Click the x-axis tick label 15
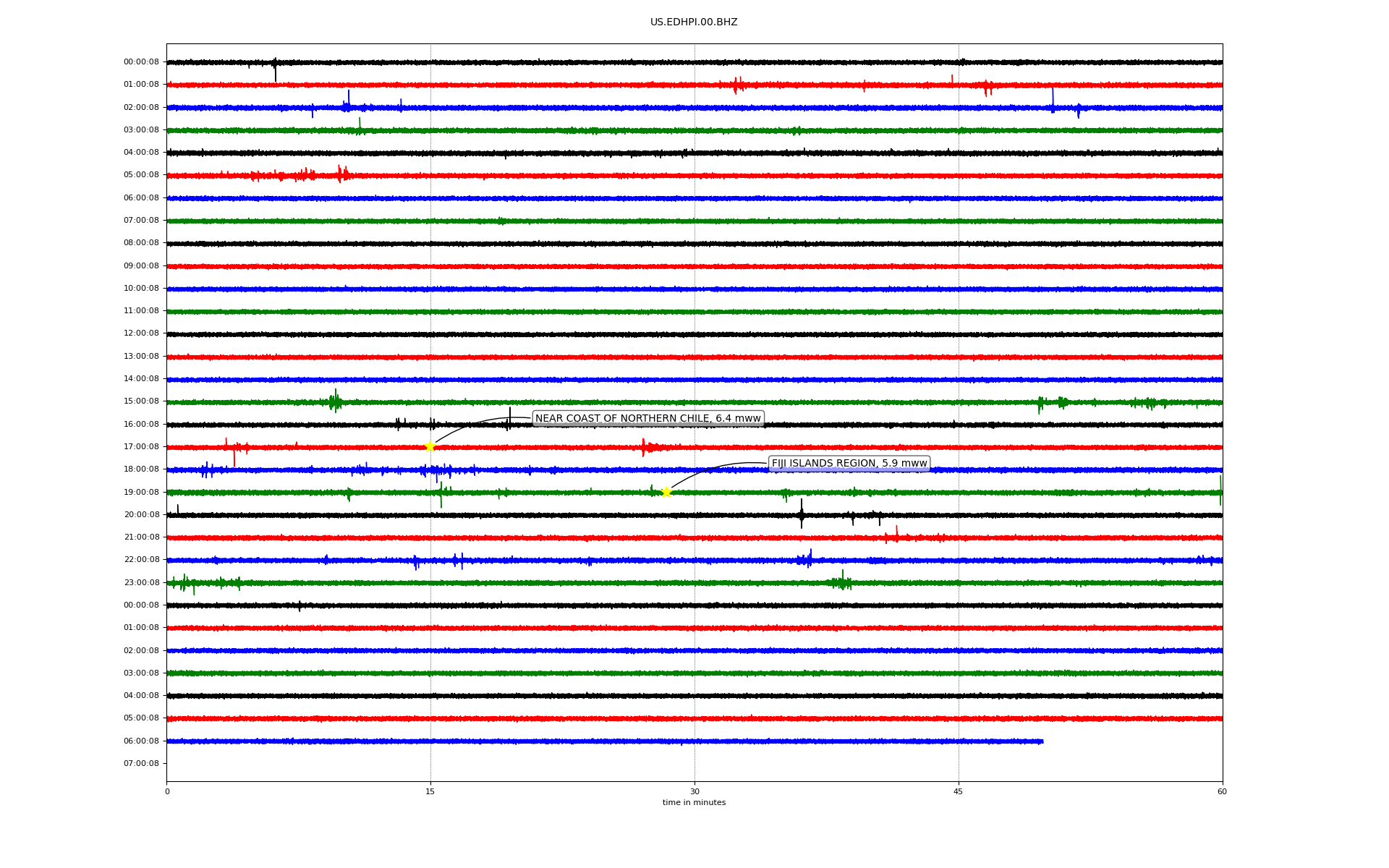The height and width of the screenshot is (868, 1389). [x=430, y=791]
